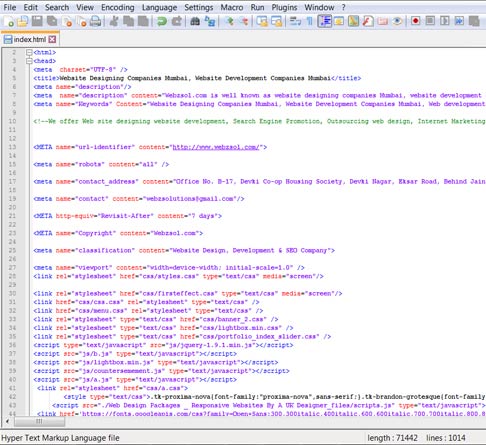
Task: Collapse the <head> fold on line 3
Action: (29, 61)
